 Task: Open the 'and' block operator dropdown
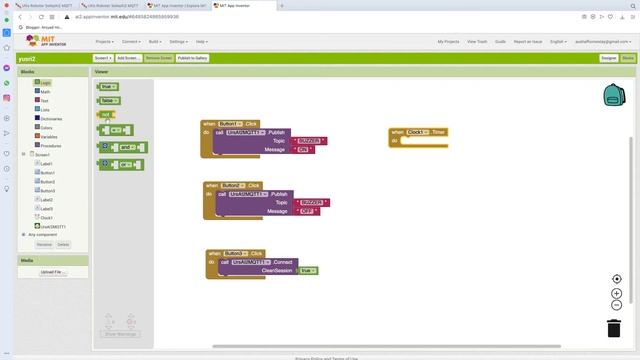click(128, 147)
